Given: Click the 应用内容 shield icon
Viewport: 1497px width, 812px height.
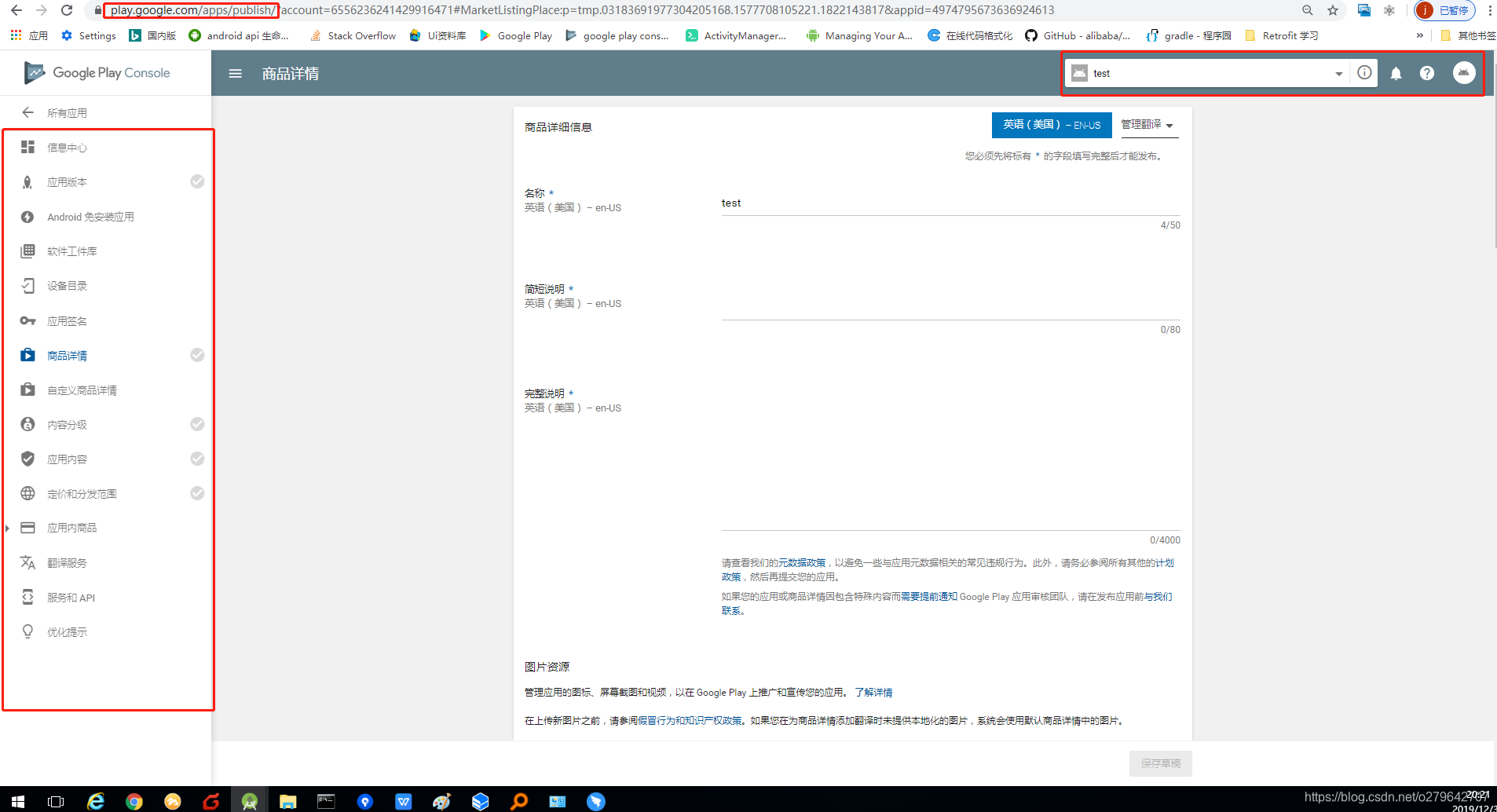Looking at the screenshot, I should pyautogui.click(x=28, y=459).
